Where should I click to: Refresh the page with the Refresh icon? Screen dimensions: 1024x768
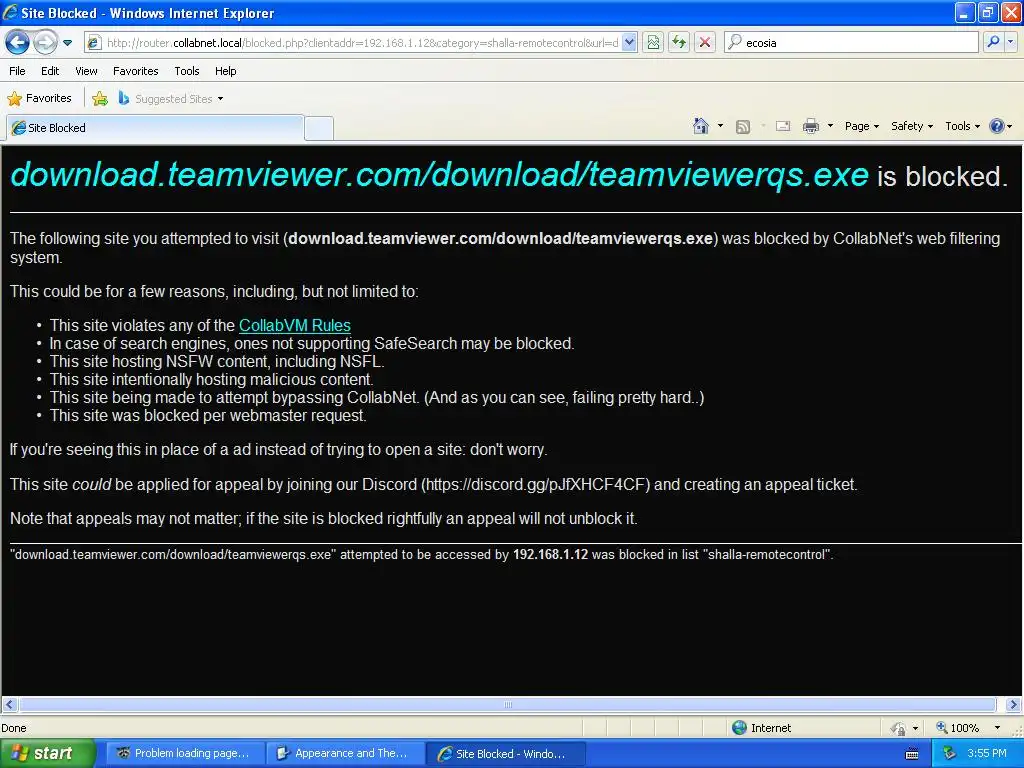pyautogui.click(x=679, y=43)
